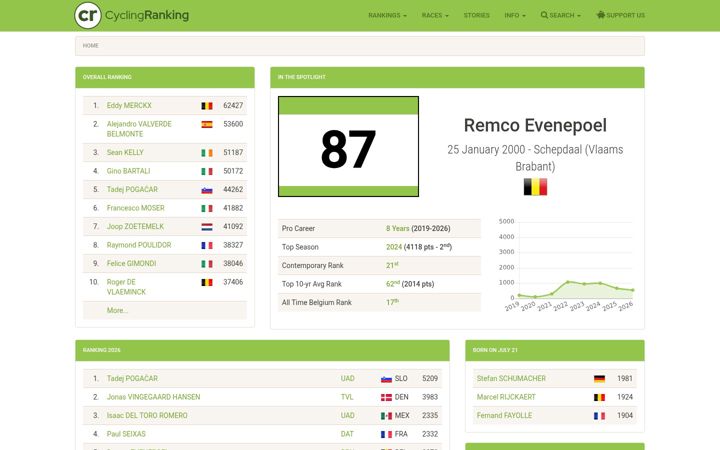This screenshot has width=720, height=450.
Task: Click the Belgian flag beside Roger De Vlaeminck
Action: point(207,282)
